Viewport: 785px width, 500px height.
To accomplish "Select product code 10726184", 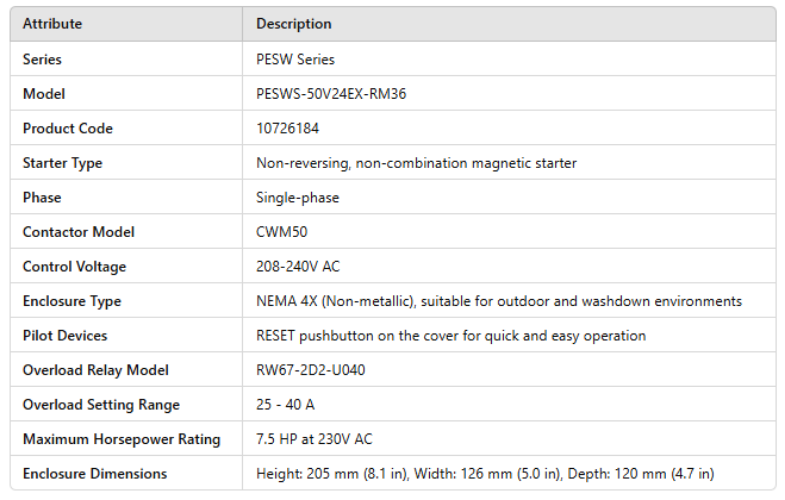I will click(x=288, y=129).
